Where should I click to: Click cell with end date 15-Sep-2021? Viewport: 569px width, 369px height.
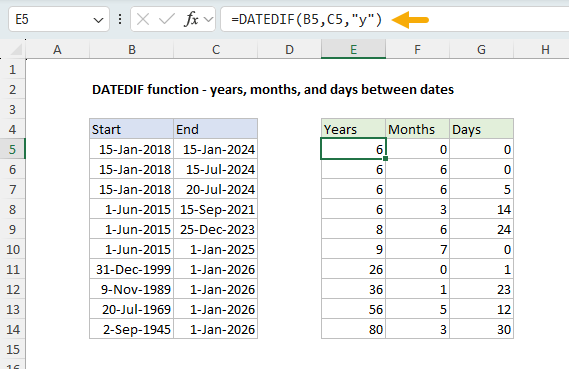(x=216, y=209)
